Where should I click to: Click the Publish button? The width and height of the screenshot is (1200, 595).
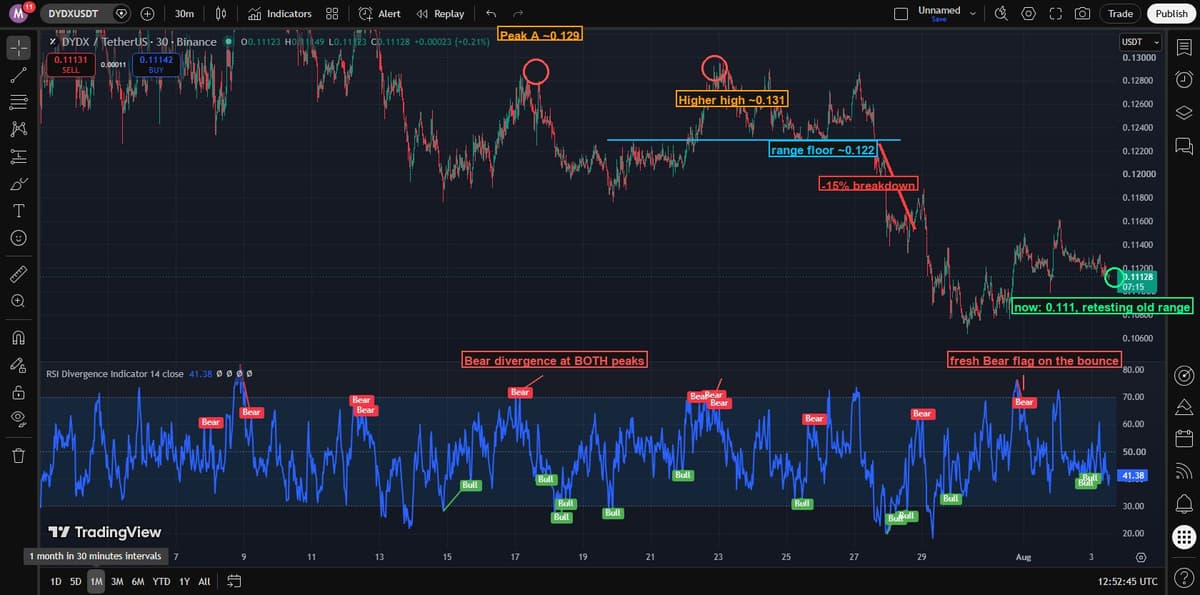click(1171, 14)
